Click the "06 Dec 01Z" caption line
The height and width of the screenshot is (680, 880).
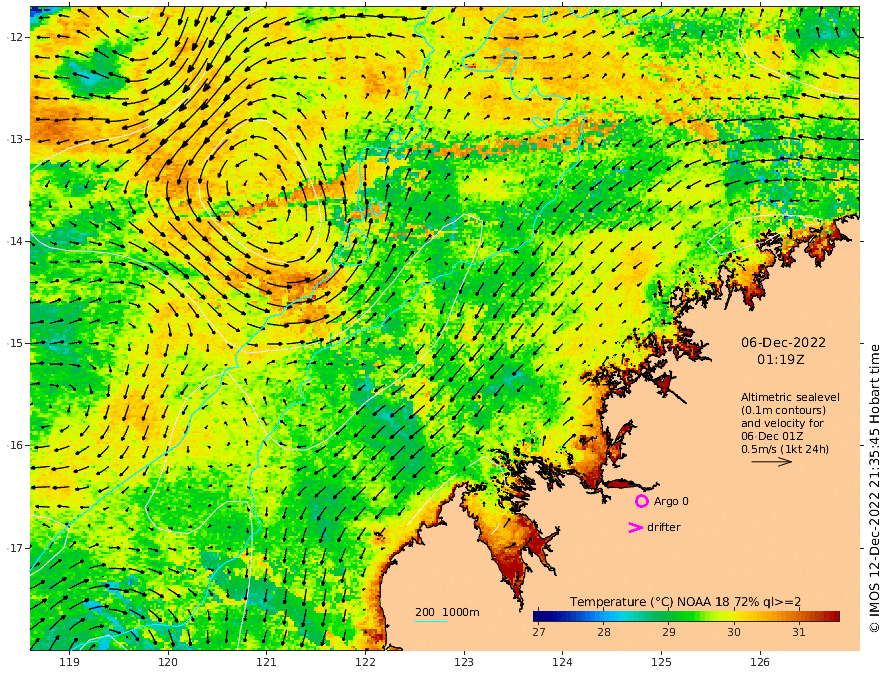pos(772,436)
